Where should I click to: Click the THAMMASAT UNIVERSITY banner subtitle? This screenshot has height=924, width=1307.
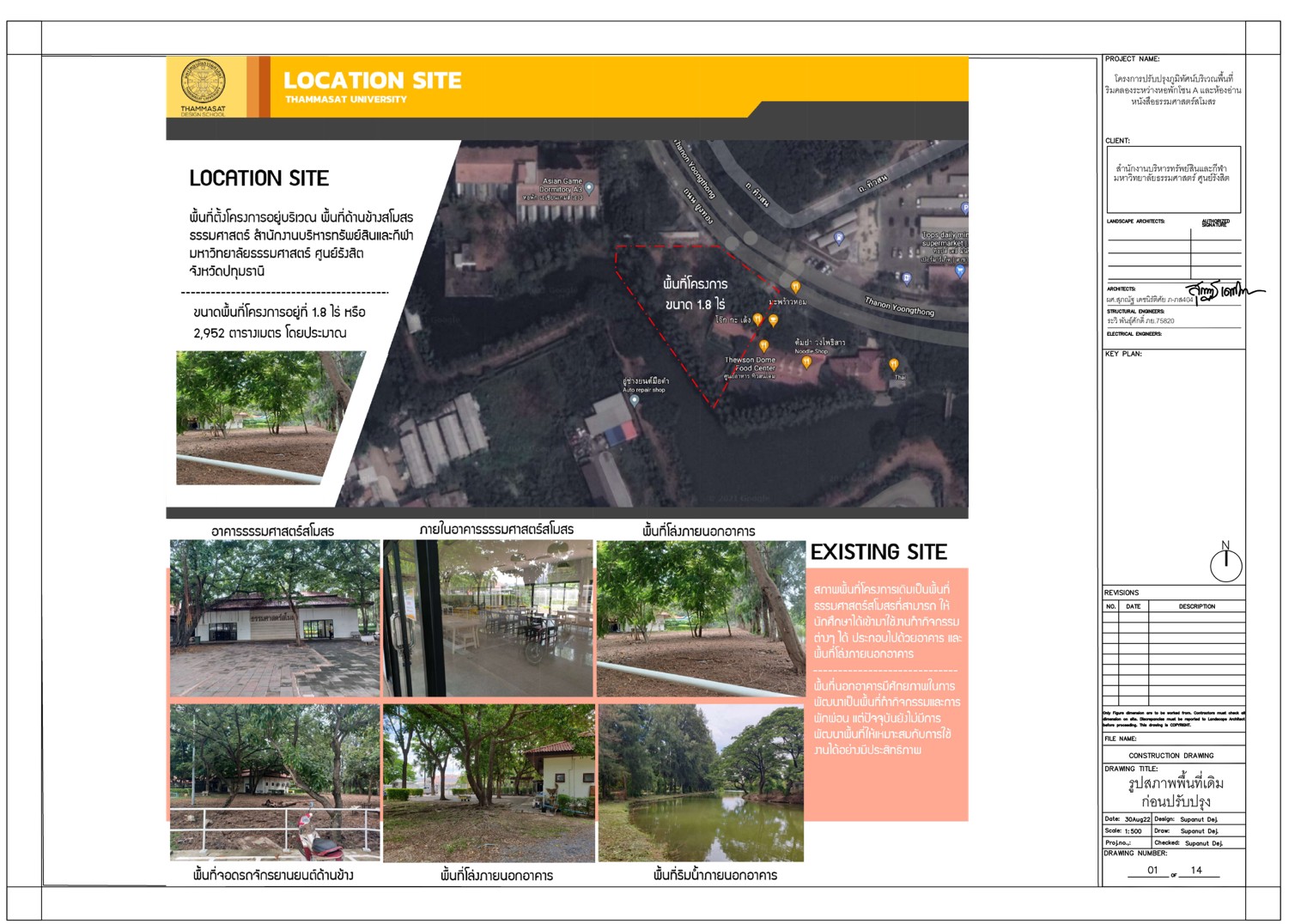[x=346, y=100]
